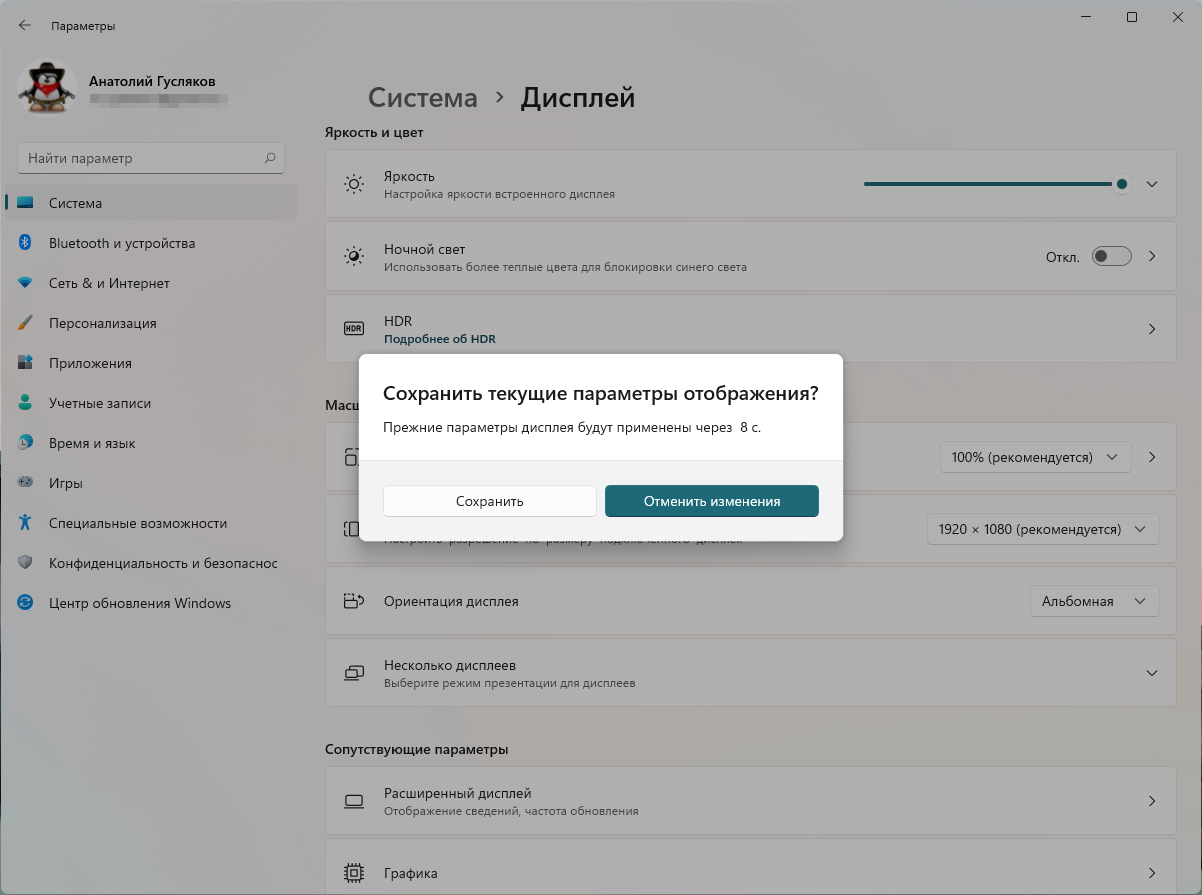Click the Сохранить button in dialog
This screenshot has width=1202, height=895.
pos(489,501)
